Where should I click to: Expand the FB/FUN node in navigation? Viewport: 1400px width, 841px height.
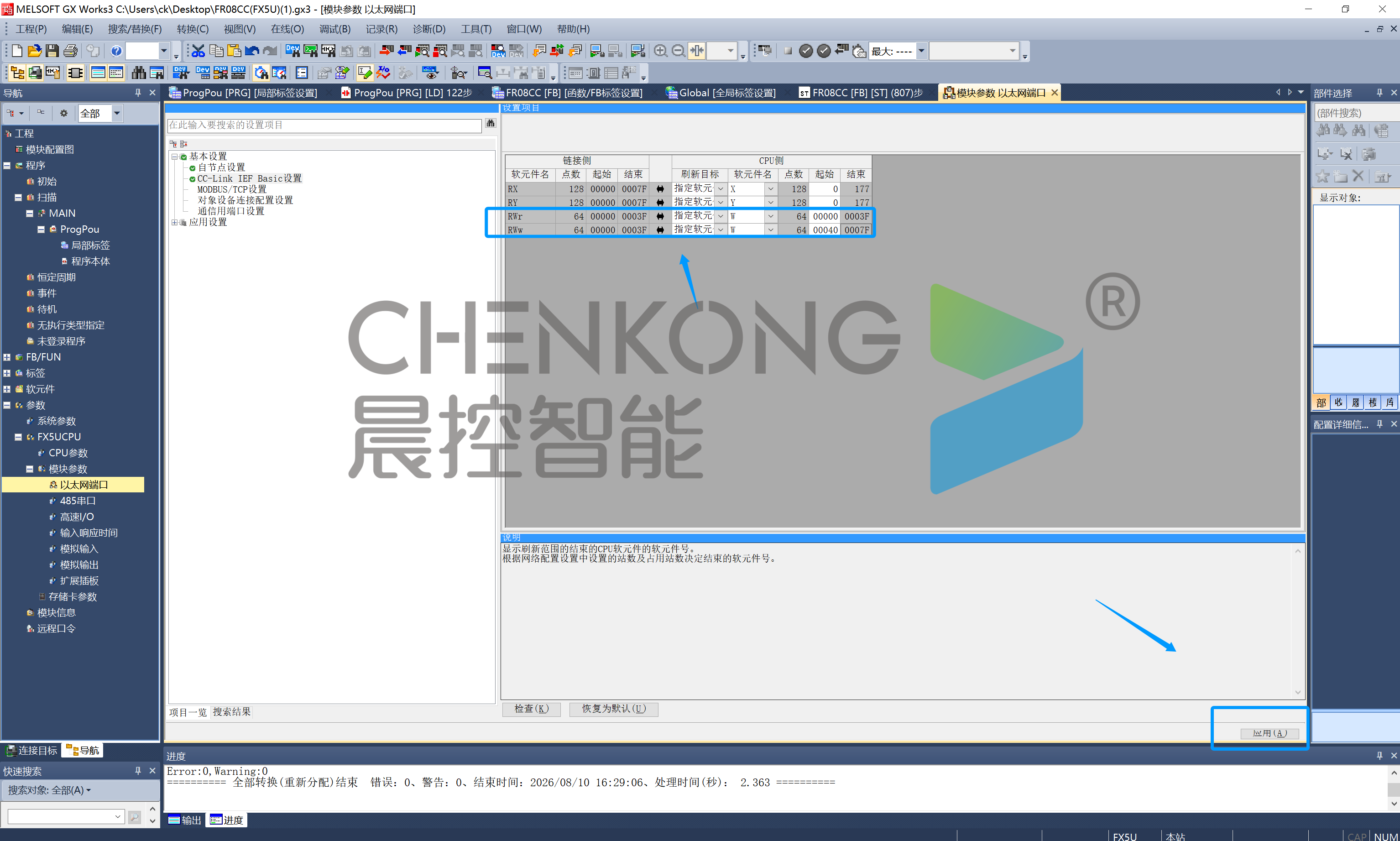(x=7, y=357)
